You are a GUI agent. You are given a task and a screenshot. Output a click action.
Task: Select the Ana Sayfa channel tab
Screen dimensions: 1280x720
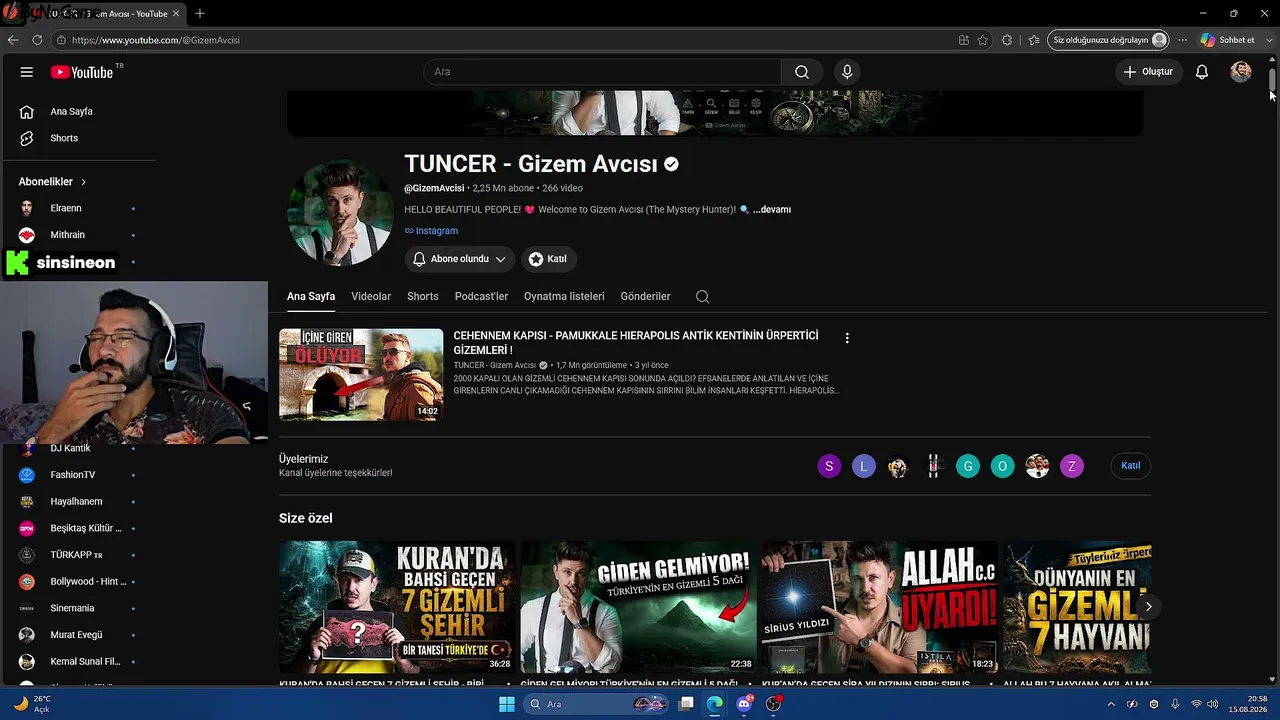311,297
